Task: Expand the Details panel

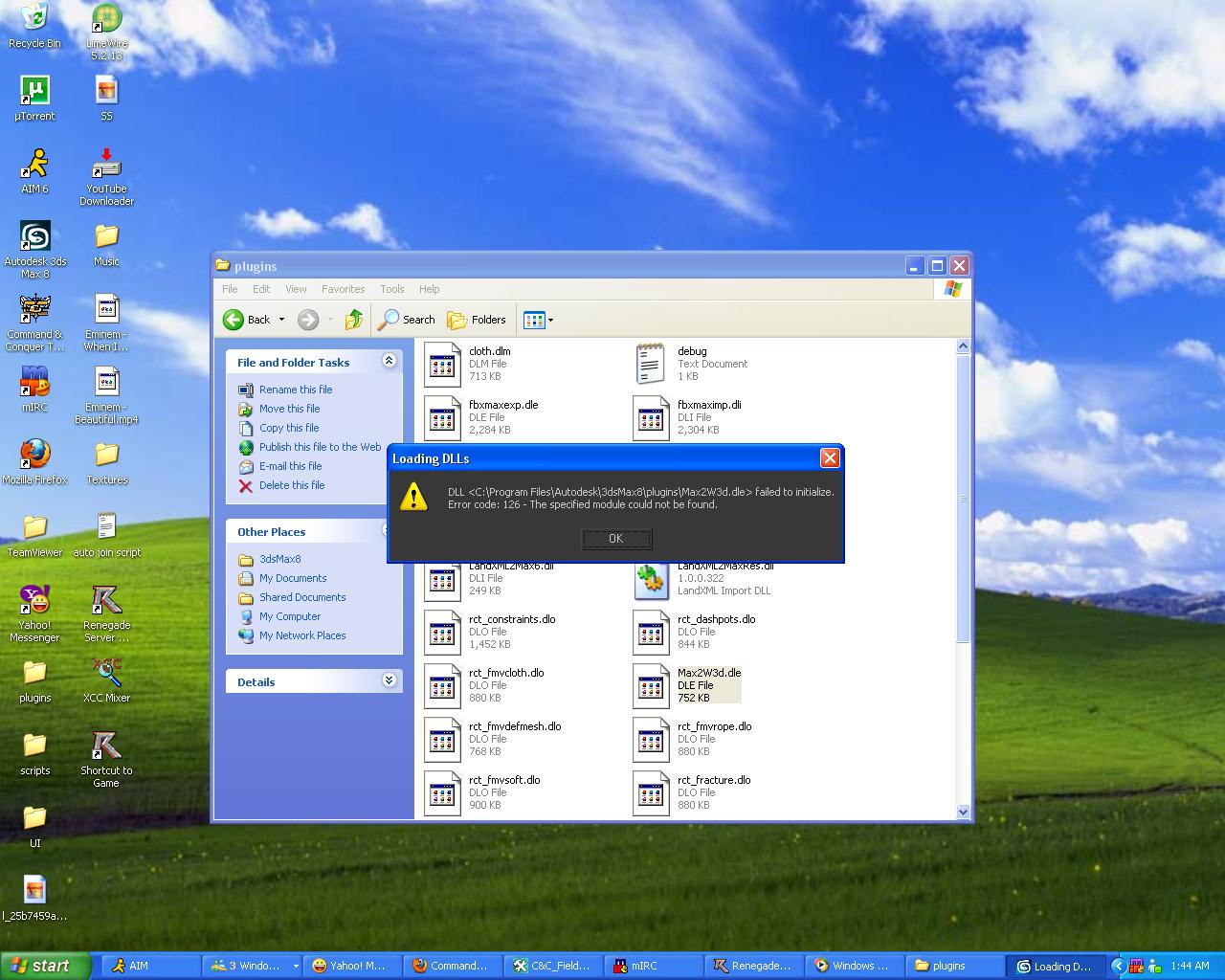Action: tap(389, 680)
